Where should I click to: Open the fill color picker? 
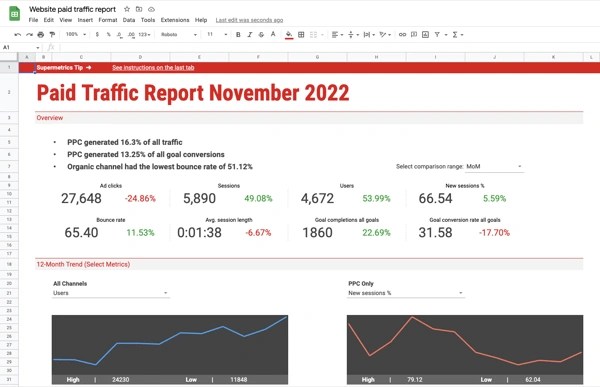[289, 35]
